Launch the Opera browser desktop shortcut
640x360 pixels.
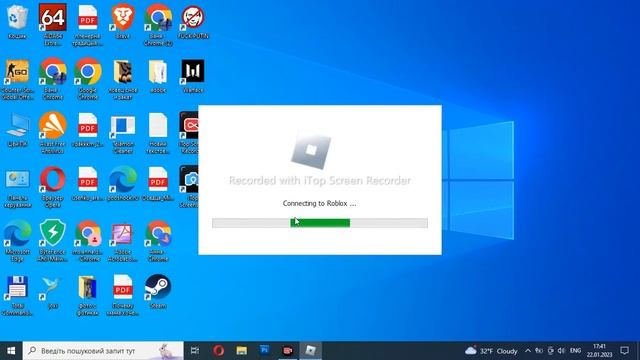tap(53, 187)
